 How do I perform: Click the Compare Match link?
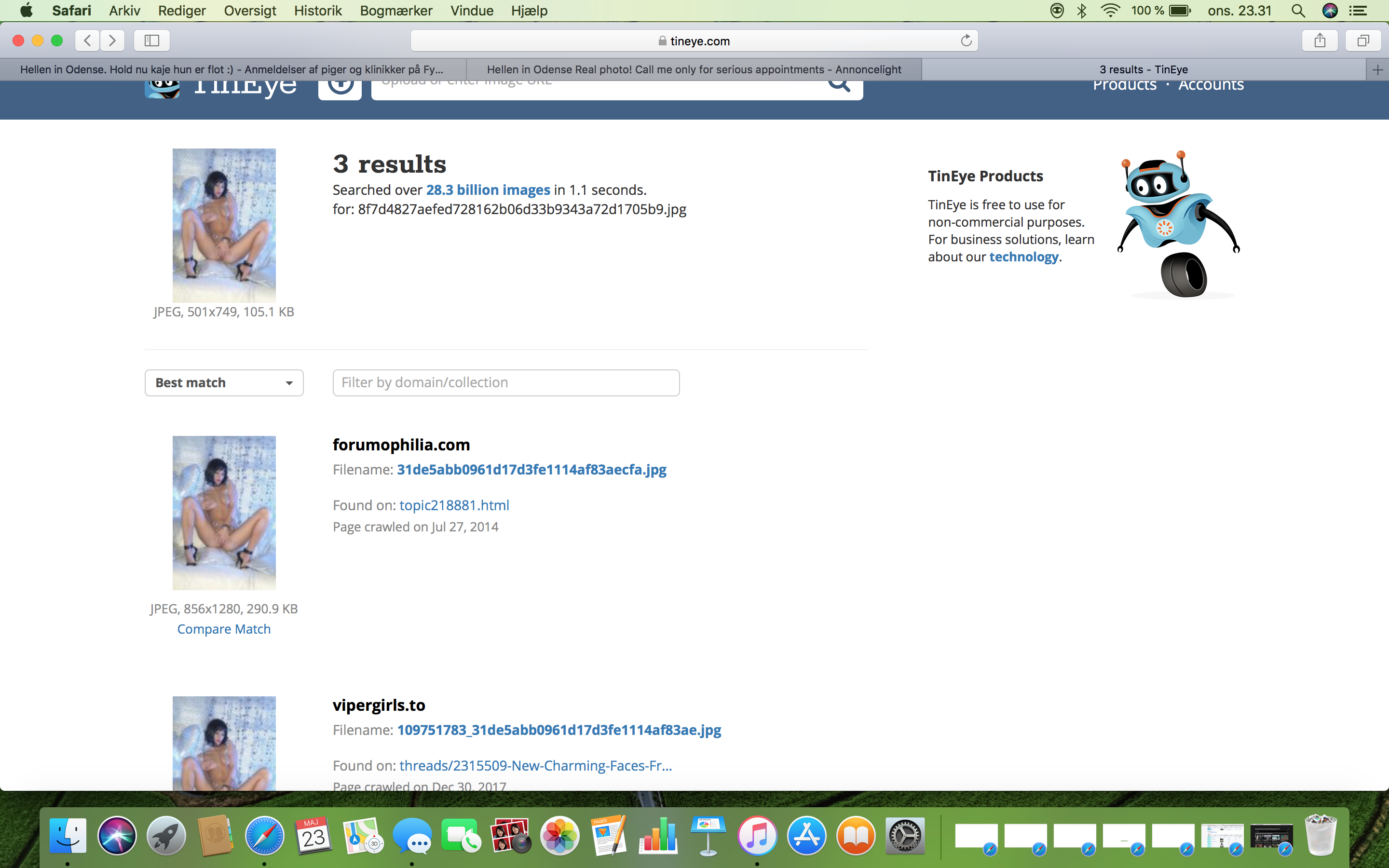tap(224, 629)
